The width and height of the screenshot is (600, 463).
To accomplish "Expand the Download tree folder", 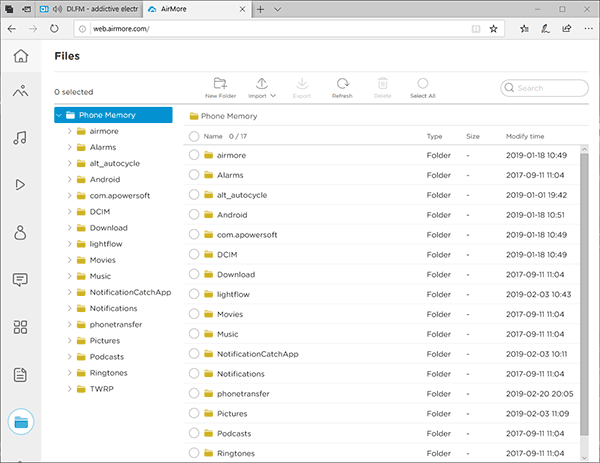I will [x=69, y=228].
